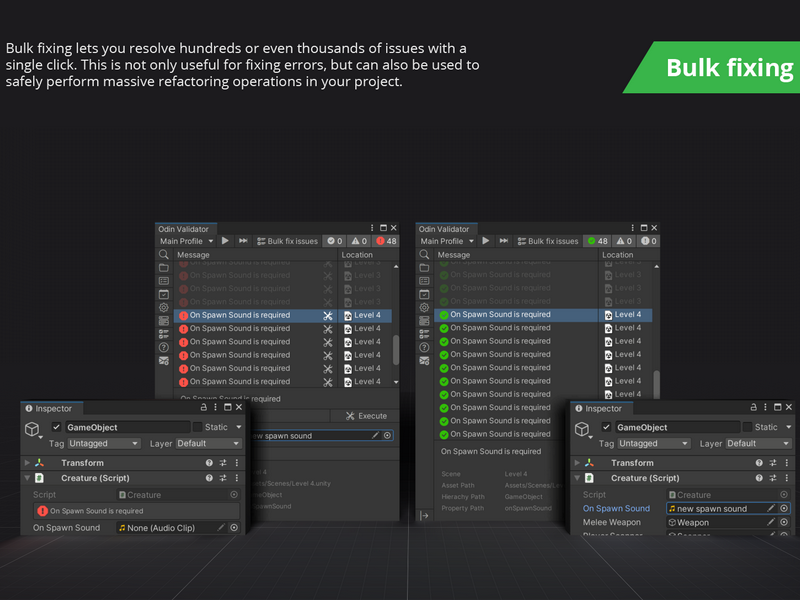The image size is (800, 600).
Task: Click fix icon on highlighted row, left Validator
Action: tap(328, 315)
